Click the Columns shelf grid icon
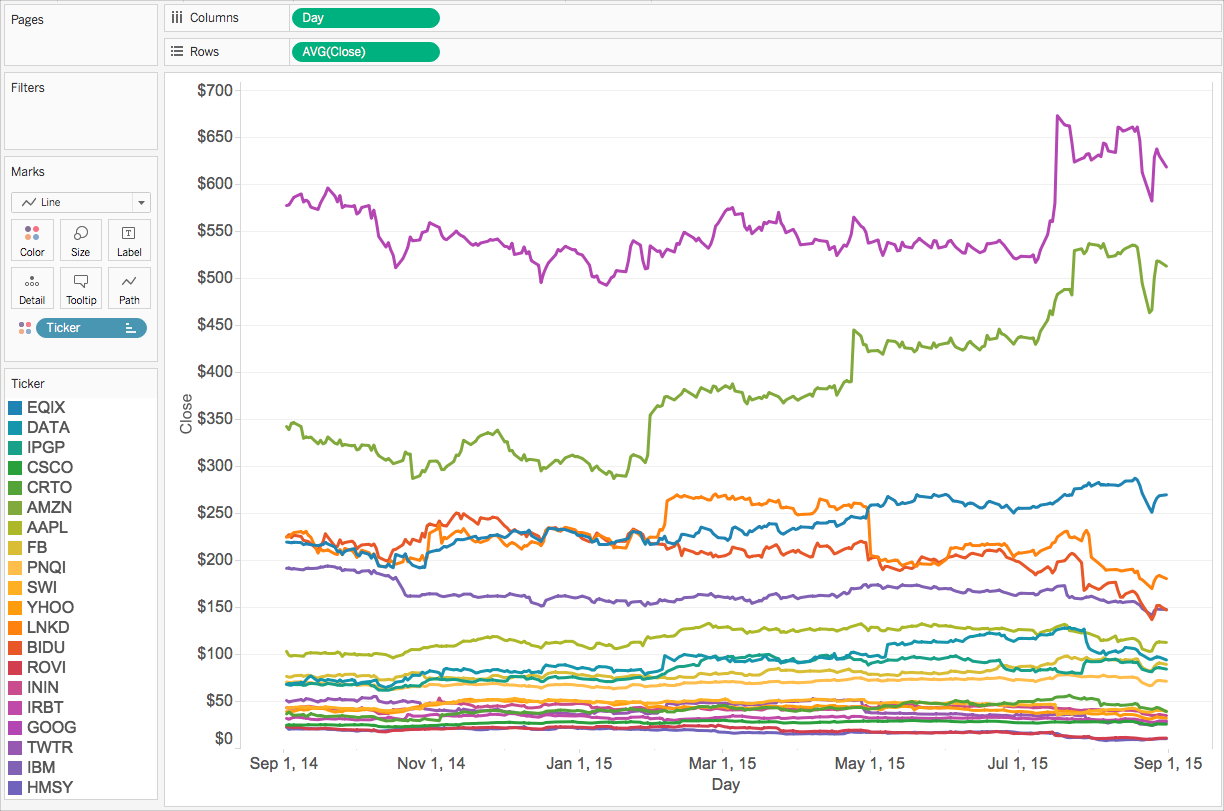The height and width of the screenshot is (811, 1224). click(176, 17)
